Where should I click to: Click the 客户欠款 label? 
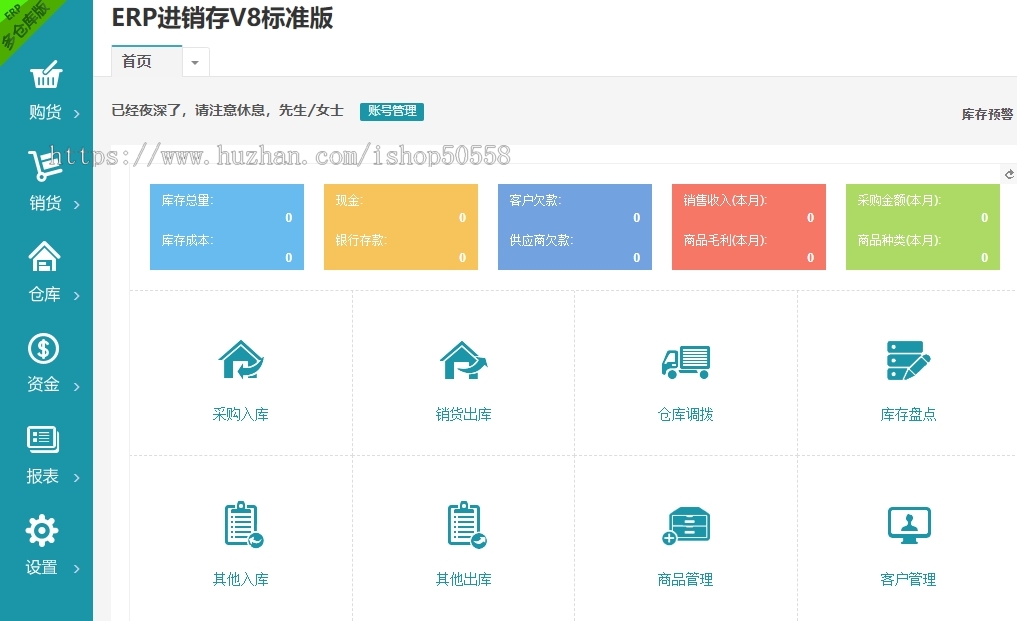[535, 201]
